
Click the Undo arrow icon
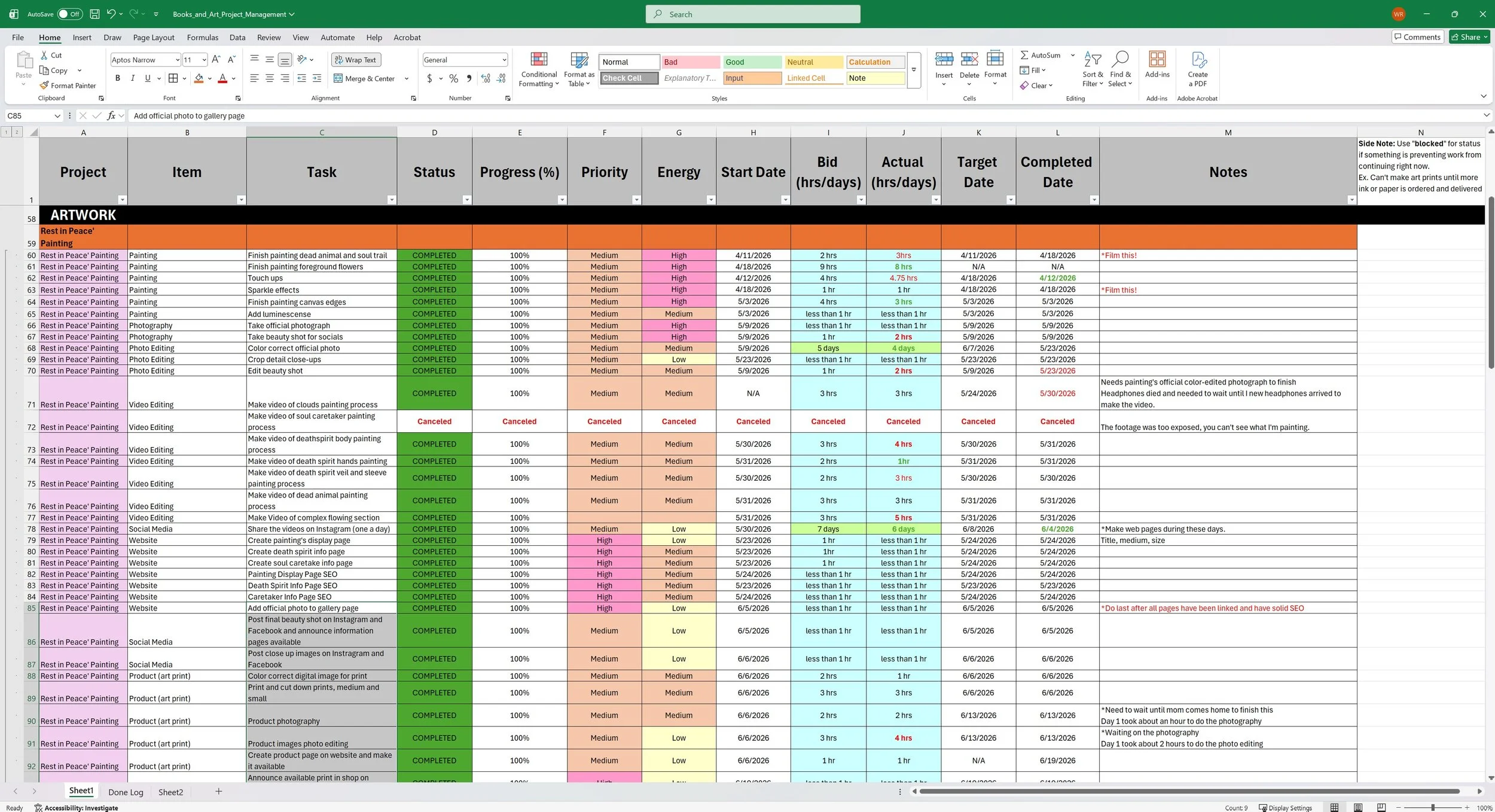click(x=111, y=14)
